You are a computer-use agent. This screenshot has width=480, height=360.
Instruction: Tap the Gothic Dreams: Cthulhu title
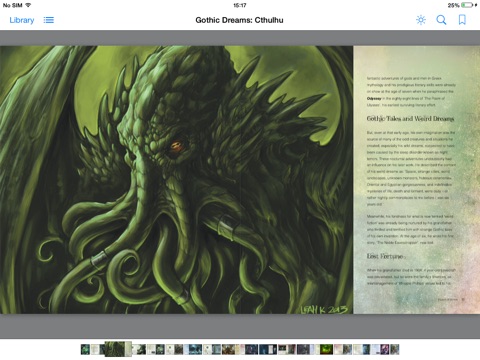point(239,20)
